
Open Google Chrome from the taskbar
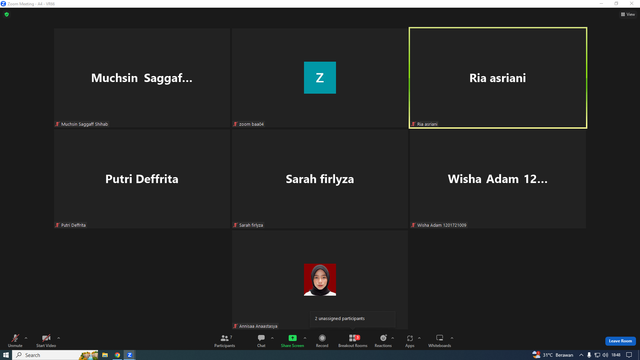[117, 355]
